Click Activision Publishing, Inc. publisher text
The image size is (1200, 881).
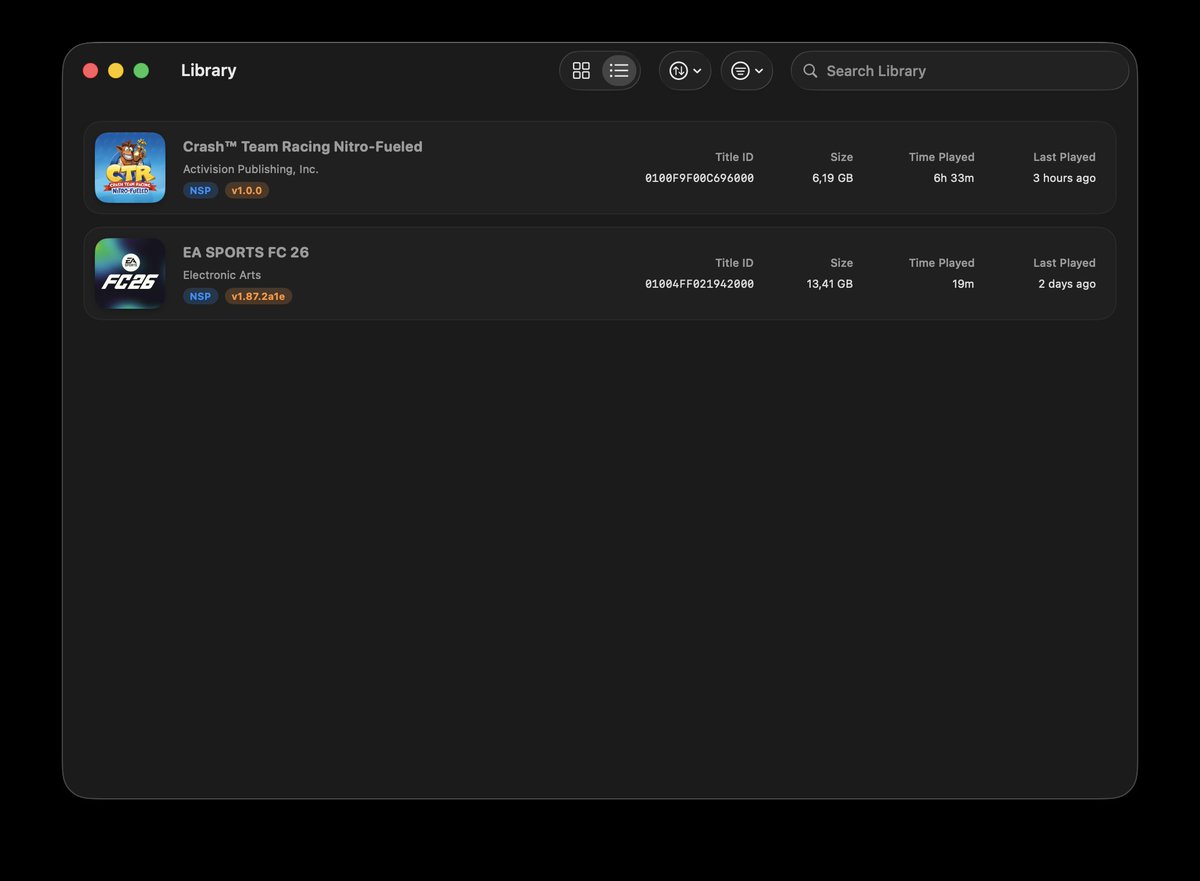[x=250, y=169]
